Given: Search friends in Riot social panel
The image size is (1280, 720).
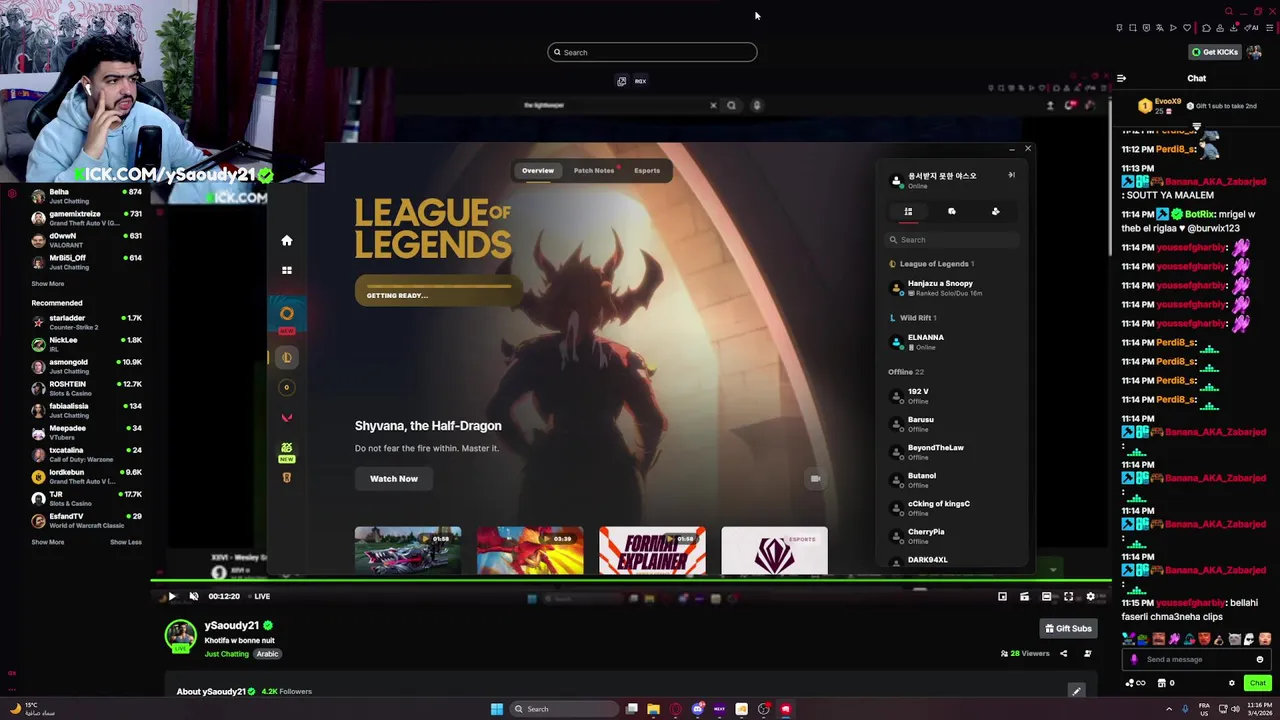Looking at the screenshot, I should (952, 240).
